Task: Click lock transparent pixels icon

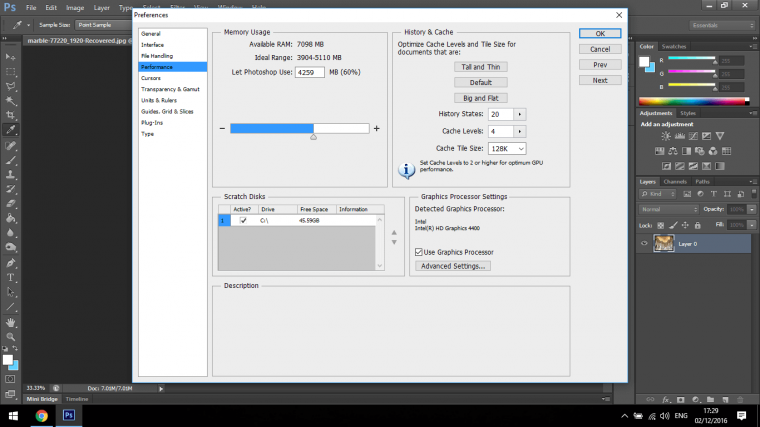Action: click(660, 225)
